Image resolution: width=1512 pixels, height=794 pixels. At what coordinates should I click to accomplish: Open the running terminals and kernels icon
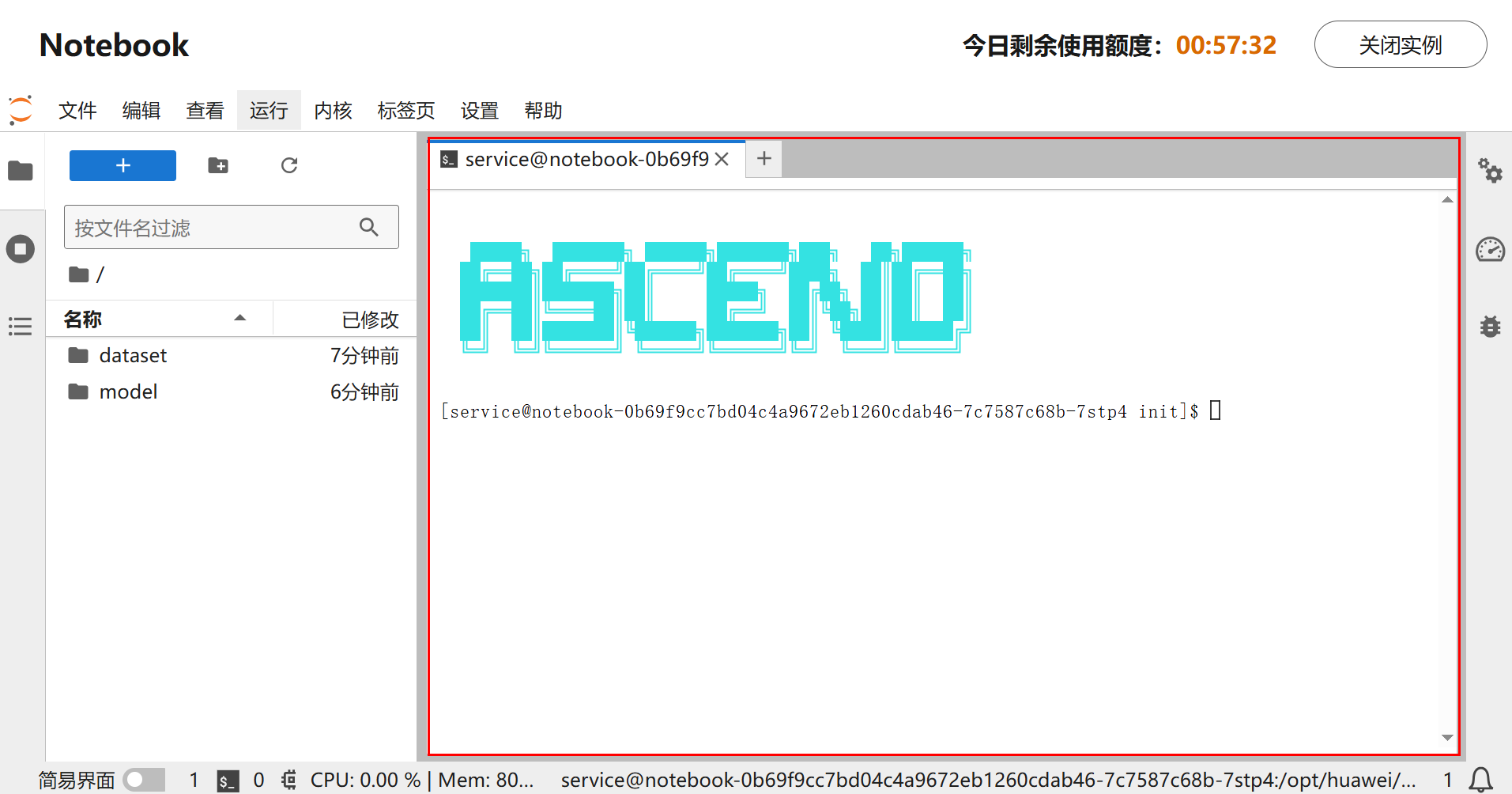coord(21,249)
